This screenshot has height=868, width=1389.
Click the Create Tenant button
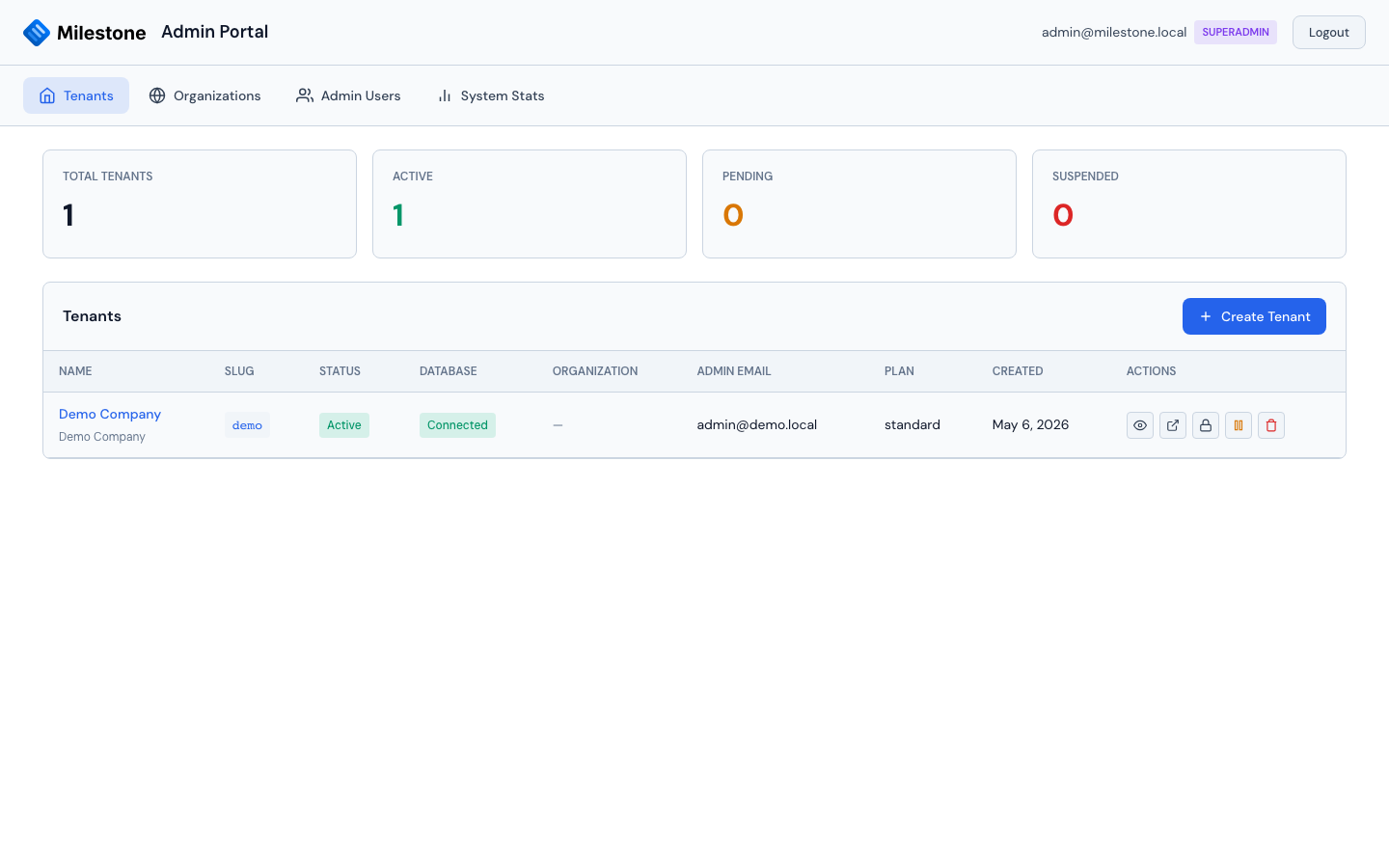point(1254,316)
